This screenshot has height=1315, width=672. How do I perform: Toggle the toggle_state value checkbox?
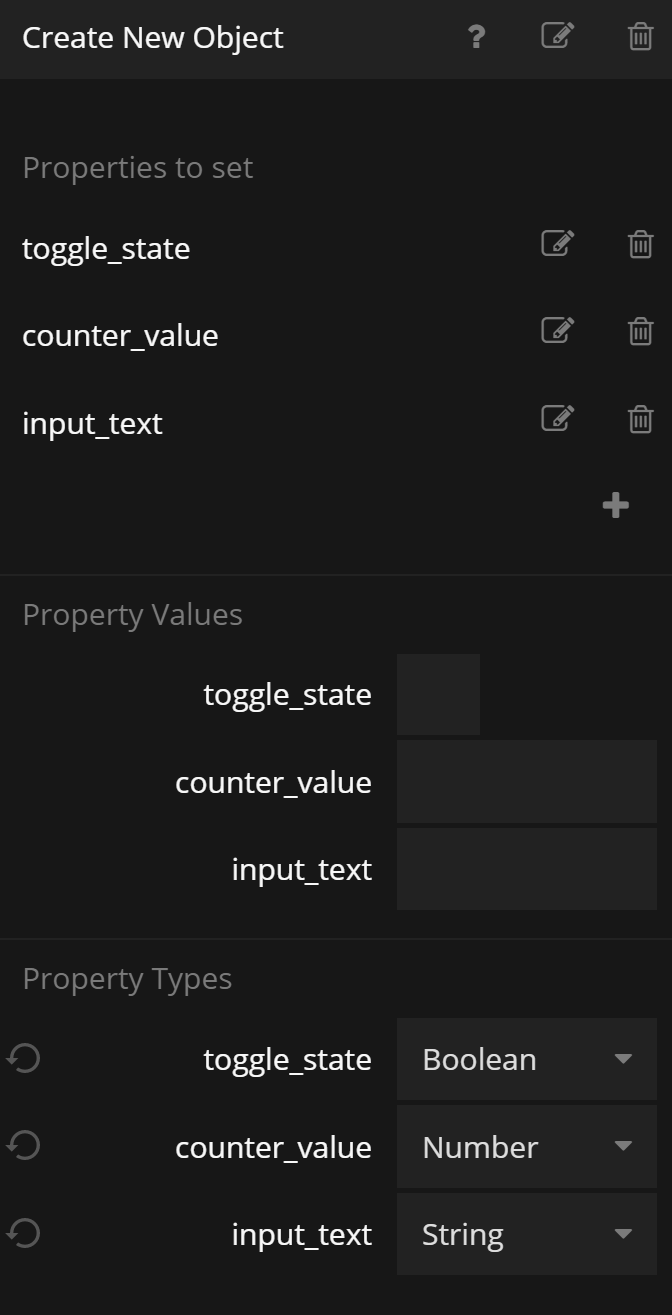click(x=438, y=695)
